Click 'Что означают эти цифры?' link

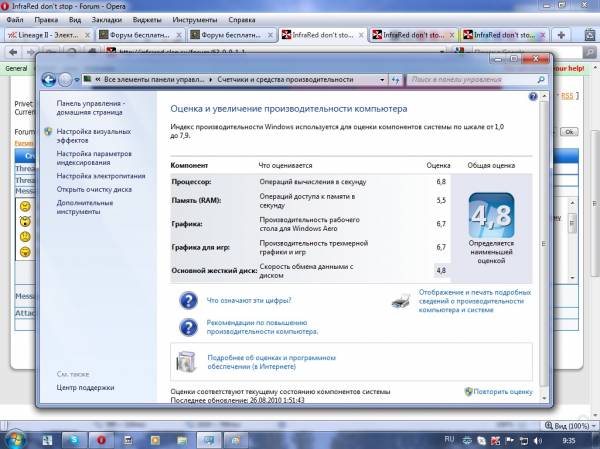(x=249, y=300)
